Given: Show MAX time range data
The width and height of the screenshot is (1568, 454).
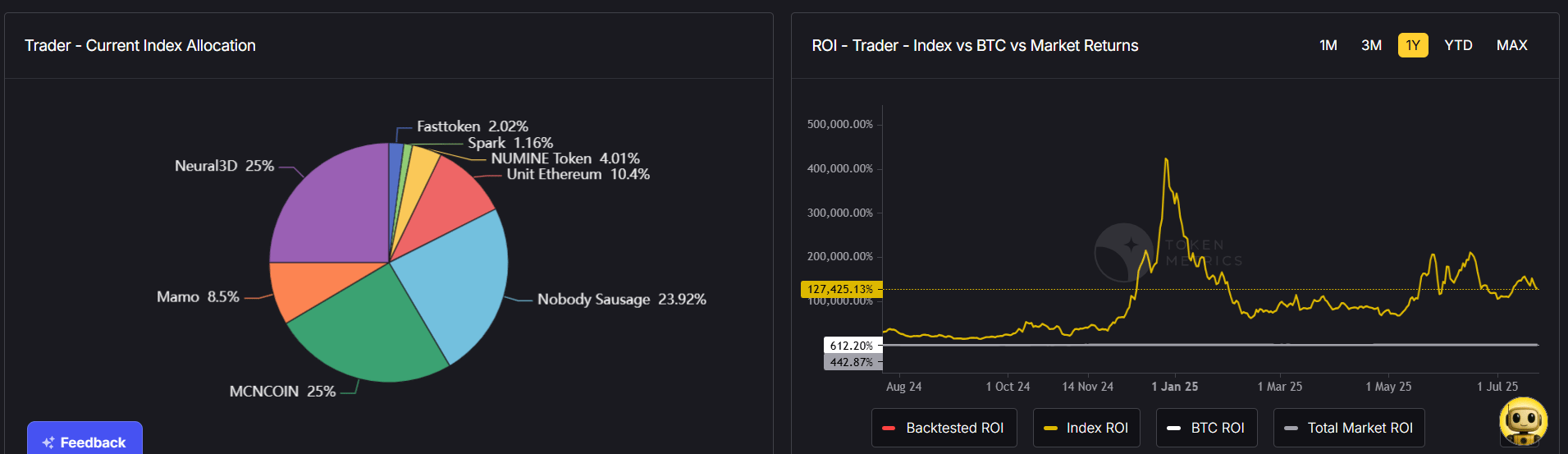Looking at the screenshot, I should (x=1511, y=45).
